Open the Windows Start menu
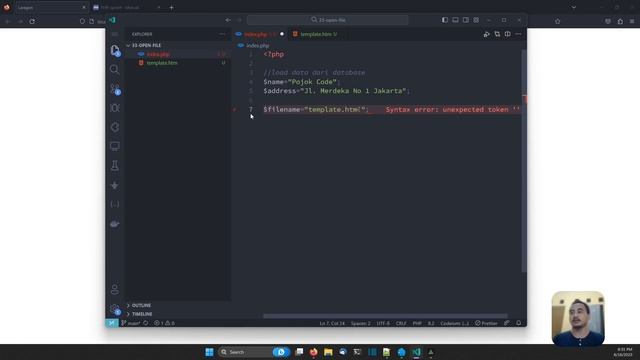 (x=209, y=352)
